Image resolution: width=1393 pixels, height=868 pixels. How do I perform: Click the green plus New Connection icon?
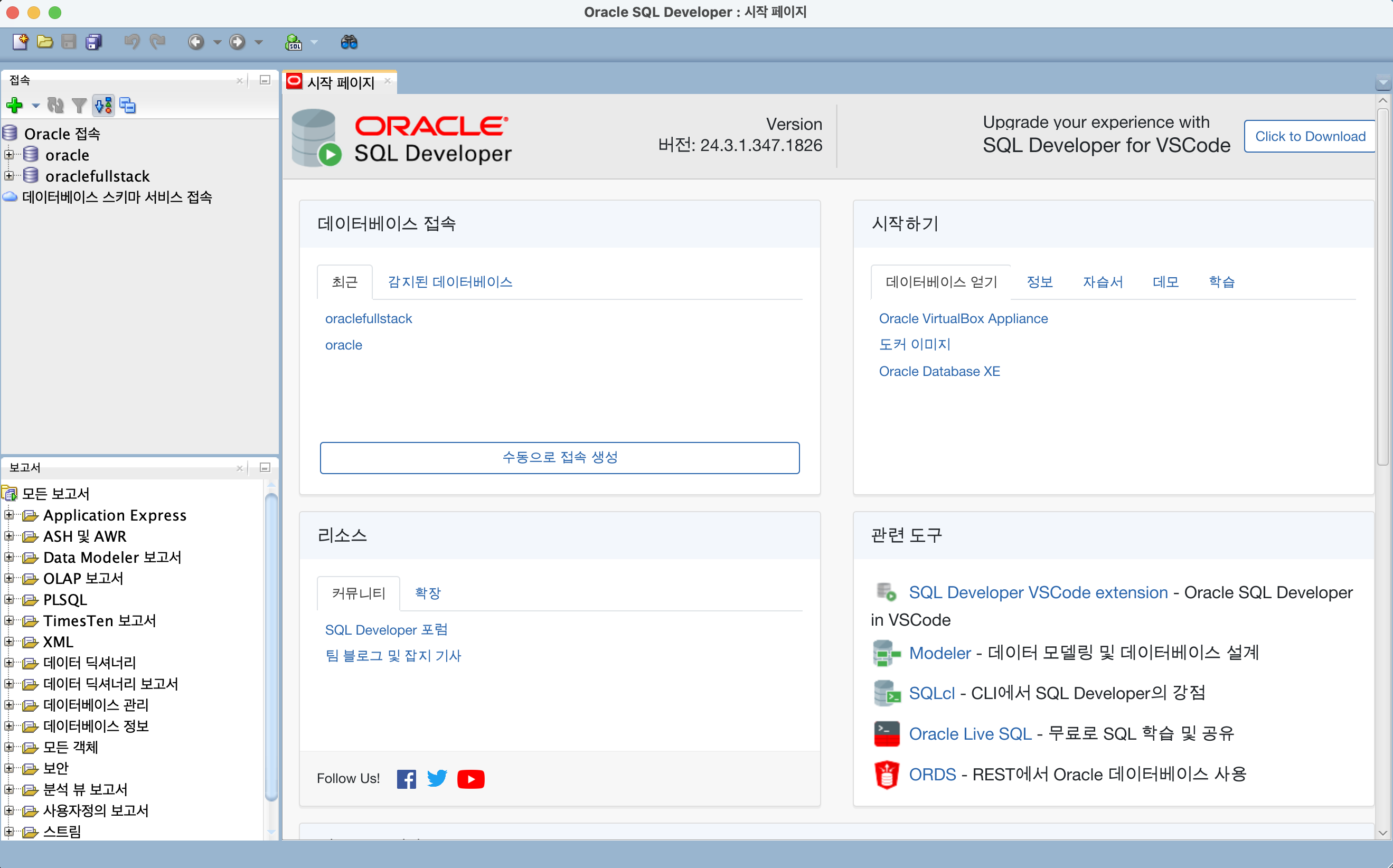tap(14, 106)
